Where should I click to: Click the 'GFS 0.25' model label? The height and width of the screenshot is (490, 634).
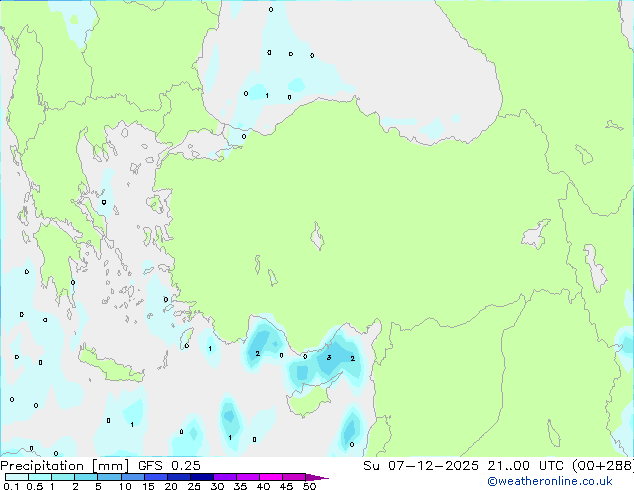[169, 466]
